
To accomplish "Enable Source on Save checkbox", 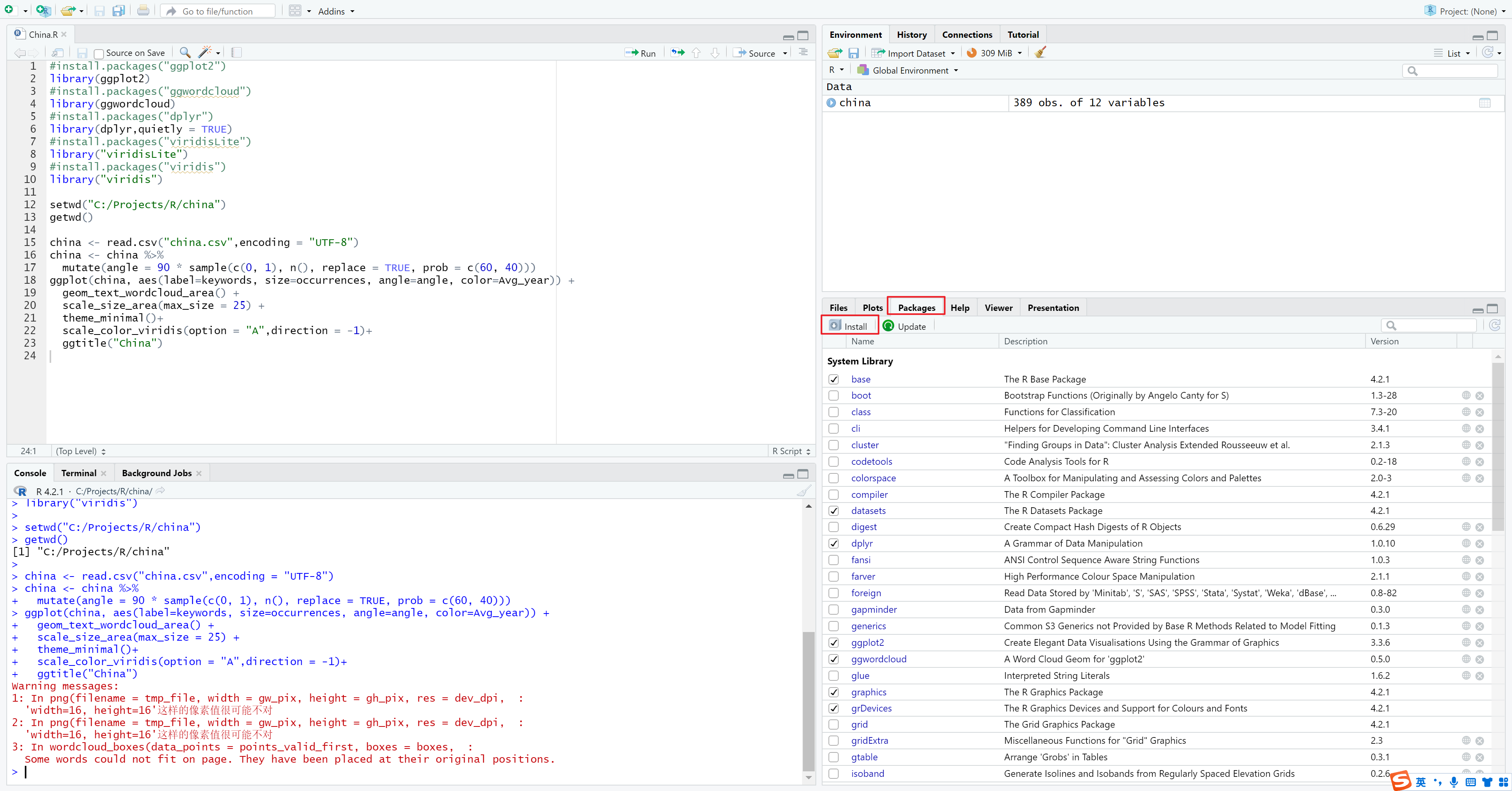I will click(98, 54).
